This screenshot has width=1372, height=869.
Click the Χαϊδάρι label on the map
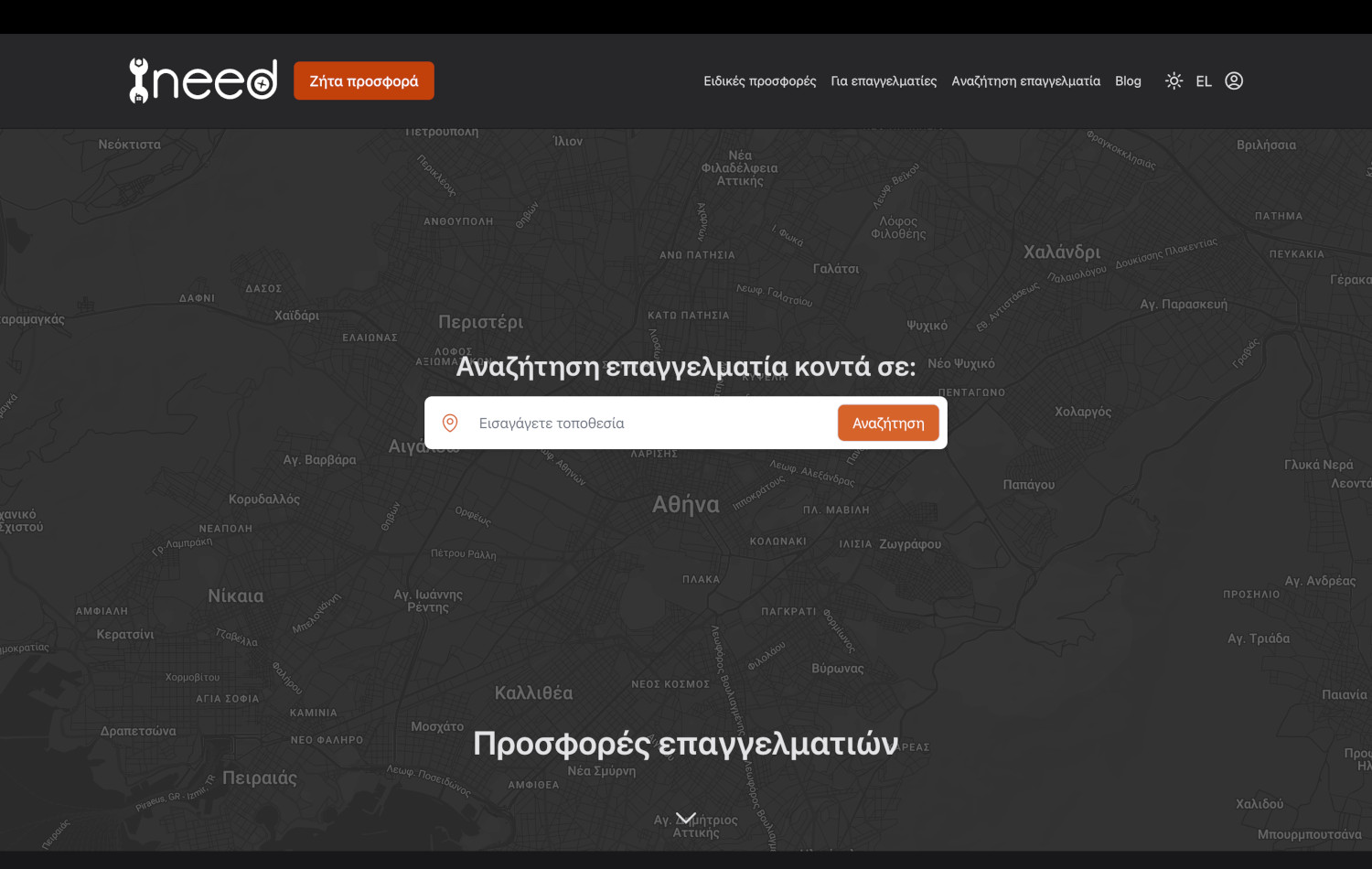297,316
